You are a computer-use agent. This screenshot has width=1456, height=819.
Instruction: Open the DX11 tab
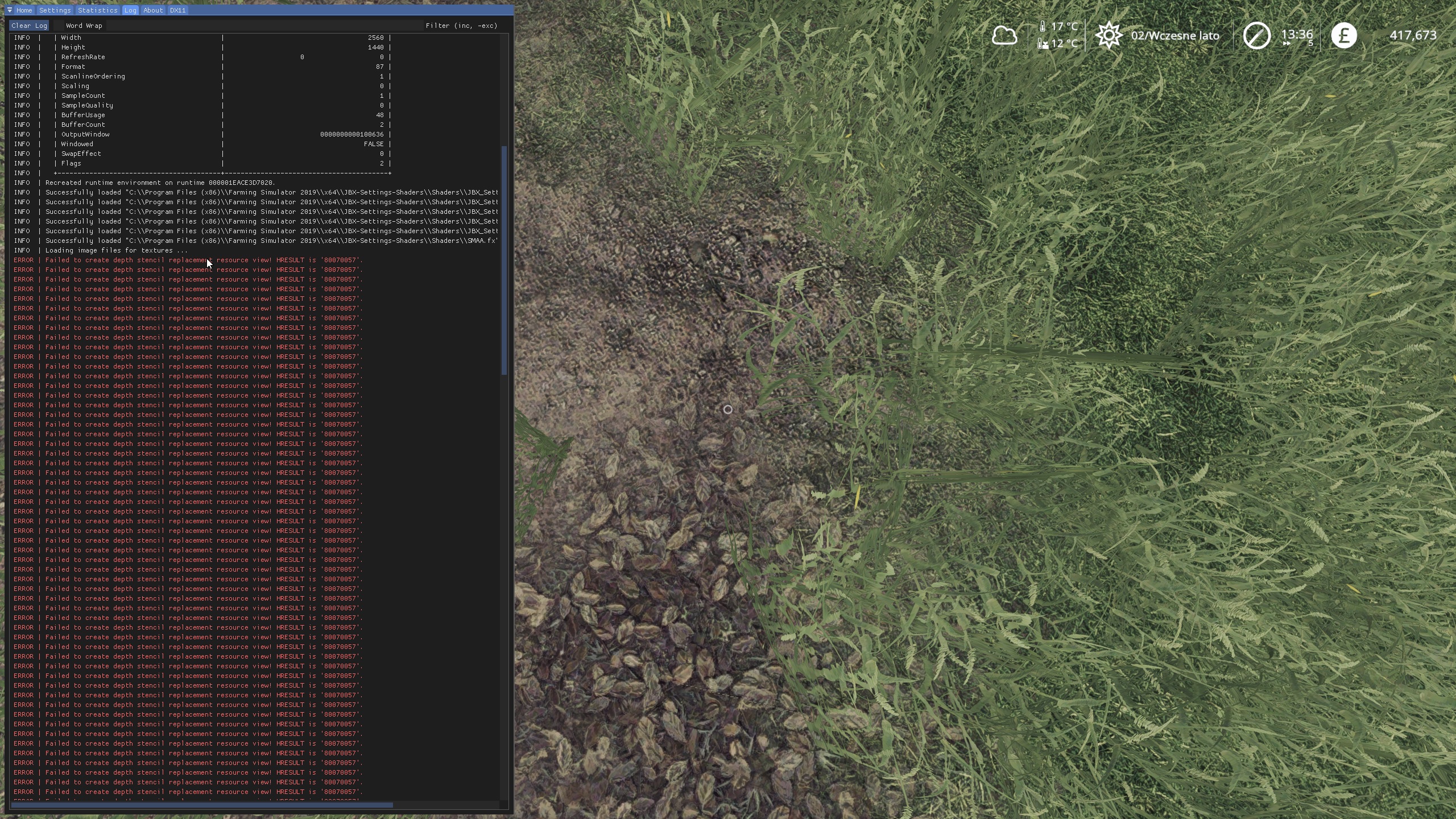tap(178, 10)
